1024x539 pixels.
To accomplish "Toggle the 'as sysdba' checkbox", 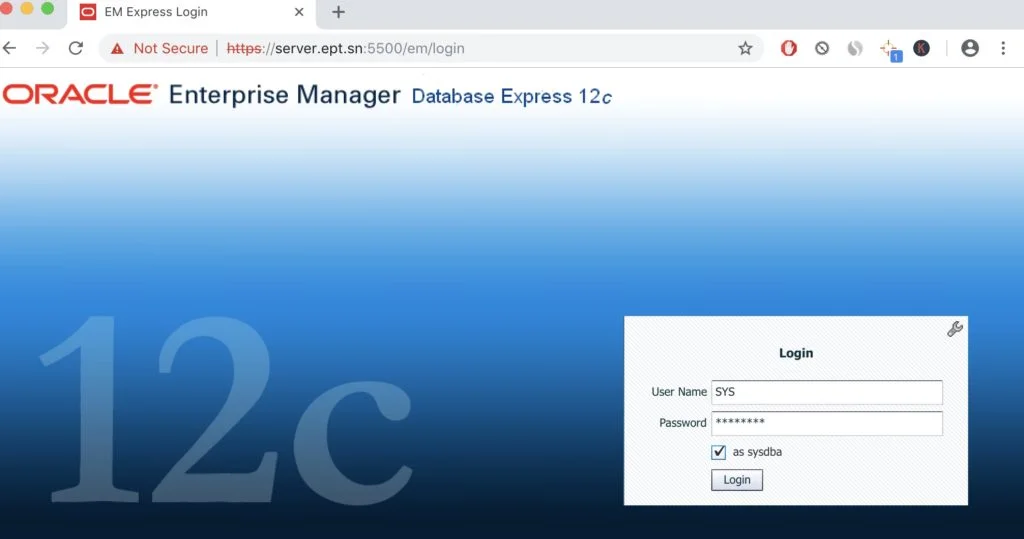I will [x=718, y=452].
